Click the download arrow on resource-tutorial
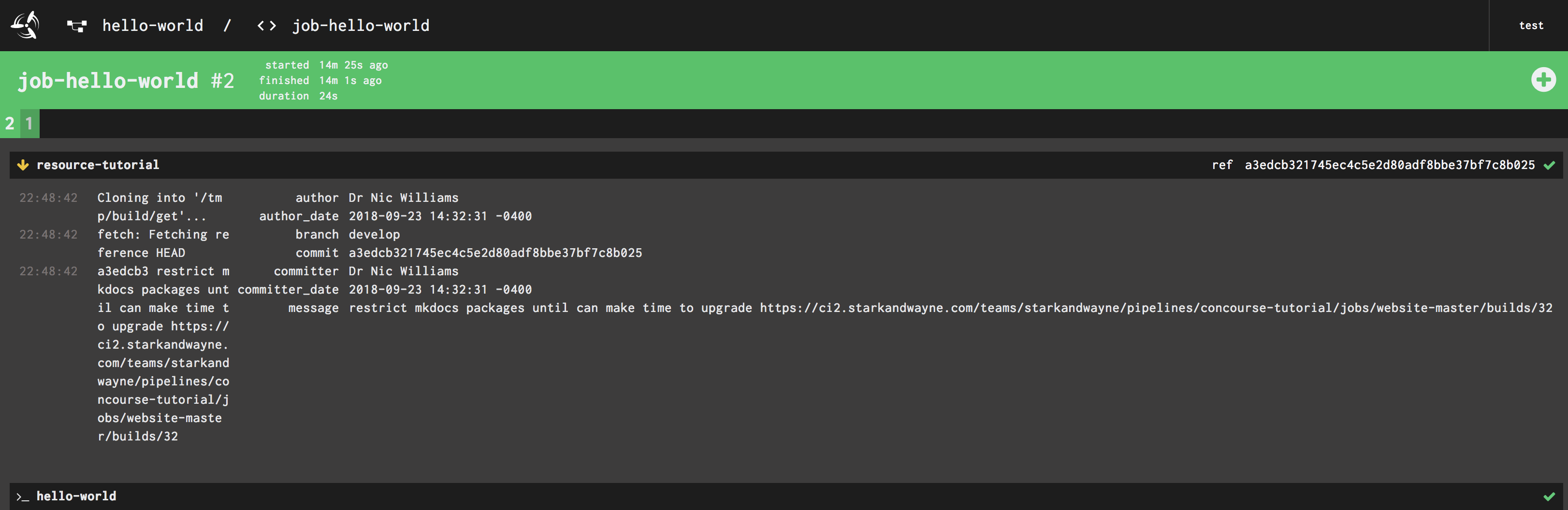Viewport: 1568px width, 510px height. [23, 164]
